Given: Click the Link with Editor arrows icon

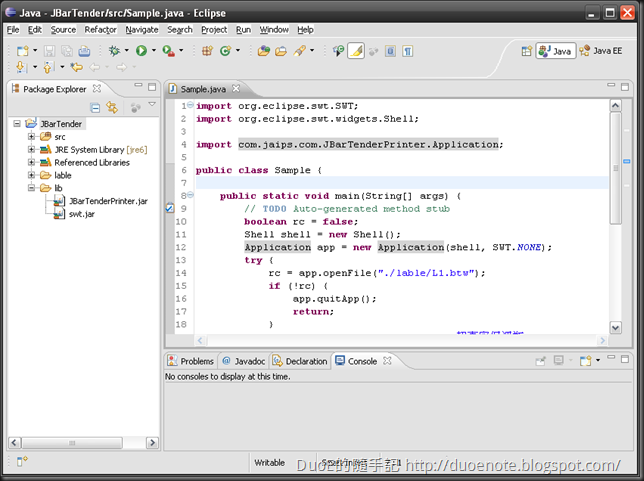Looking at the screenshot, I should click(x=113, y=107).
